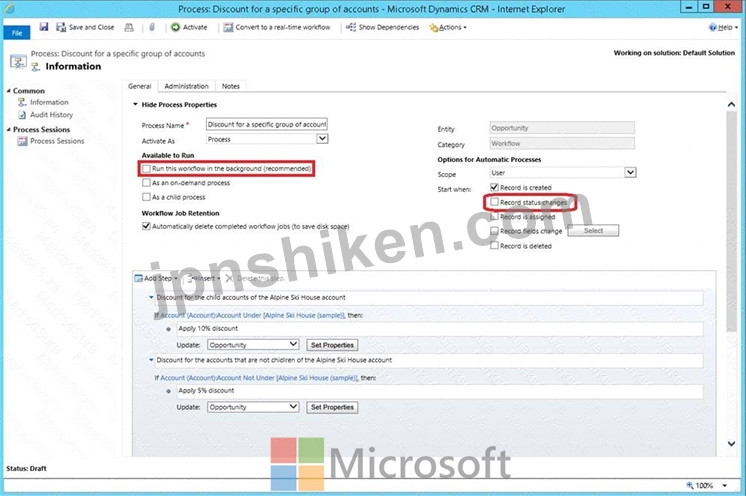Viewport: 746px width, 496px height.
Task: Check Record is assigned
Action: pyautogui.click(x=494, y=216)
